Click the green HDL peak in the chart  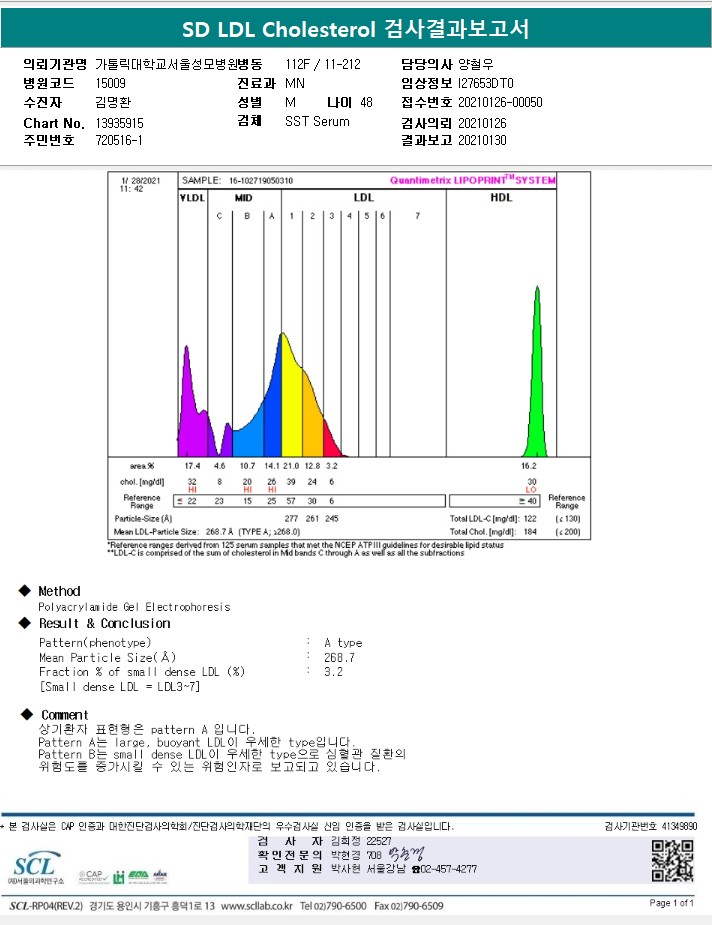pyautogui.click(x=536, y=378)
